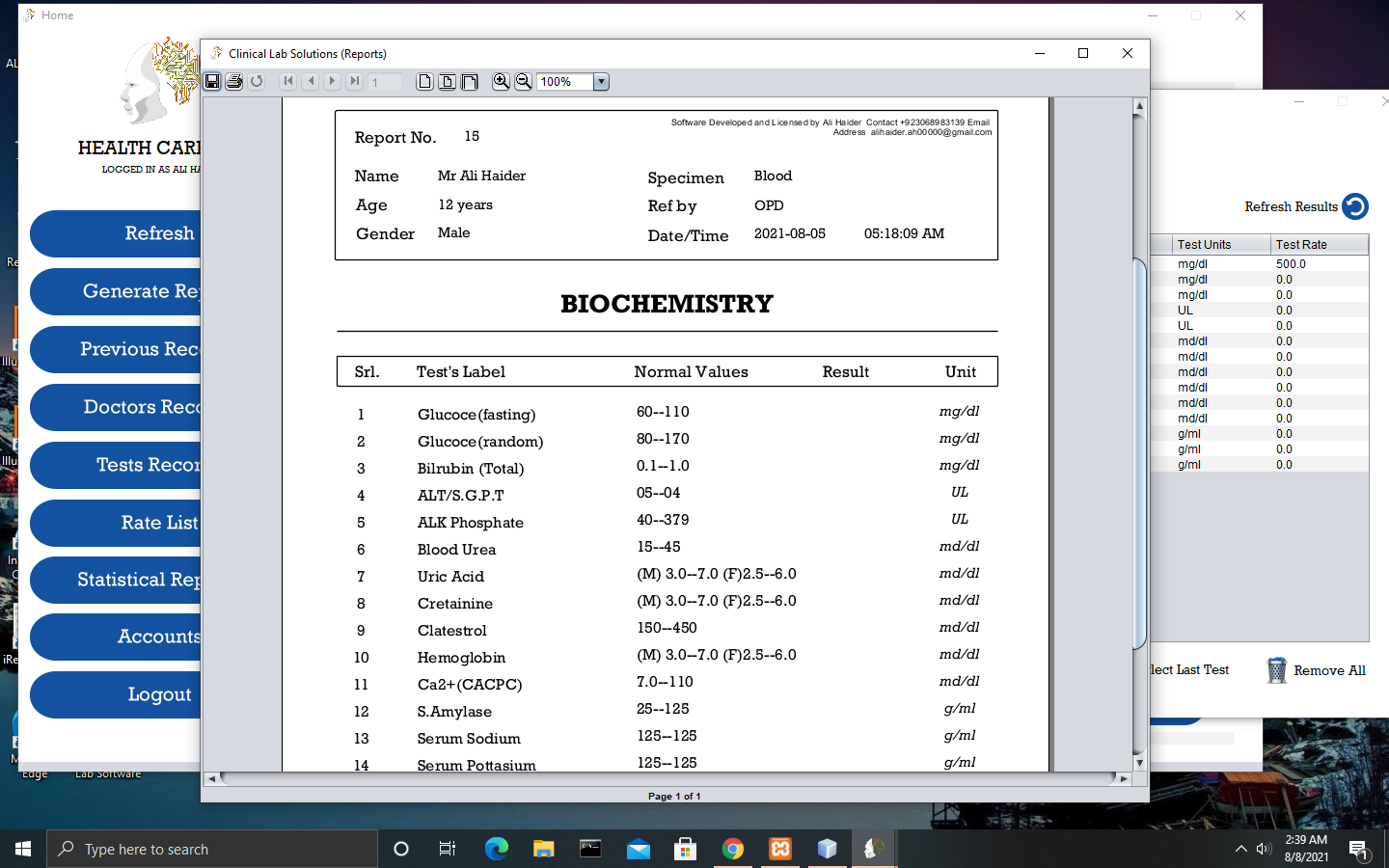The image size is (1389, 868).
Task: Zoom in on the report
Action: click(501, 81)
